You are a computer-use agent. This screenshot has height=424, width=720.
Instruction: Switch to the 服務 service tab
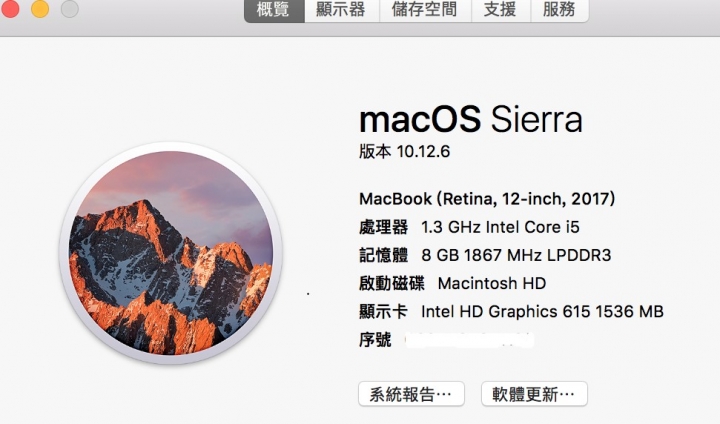[559, 10]
